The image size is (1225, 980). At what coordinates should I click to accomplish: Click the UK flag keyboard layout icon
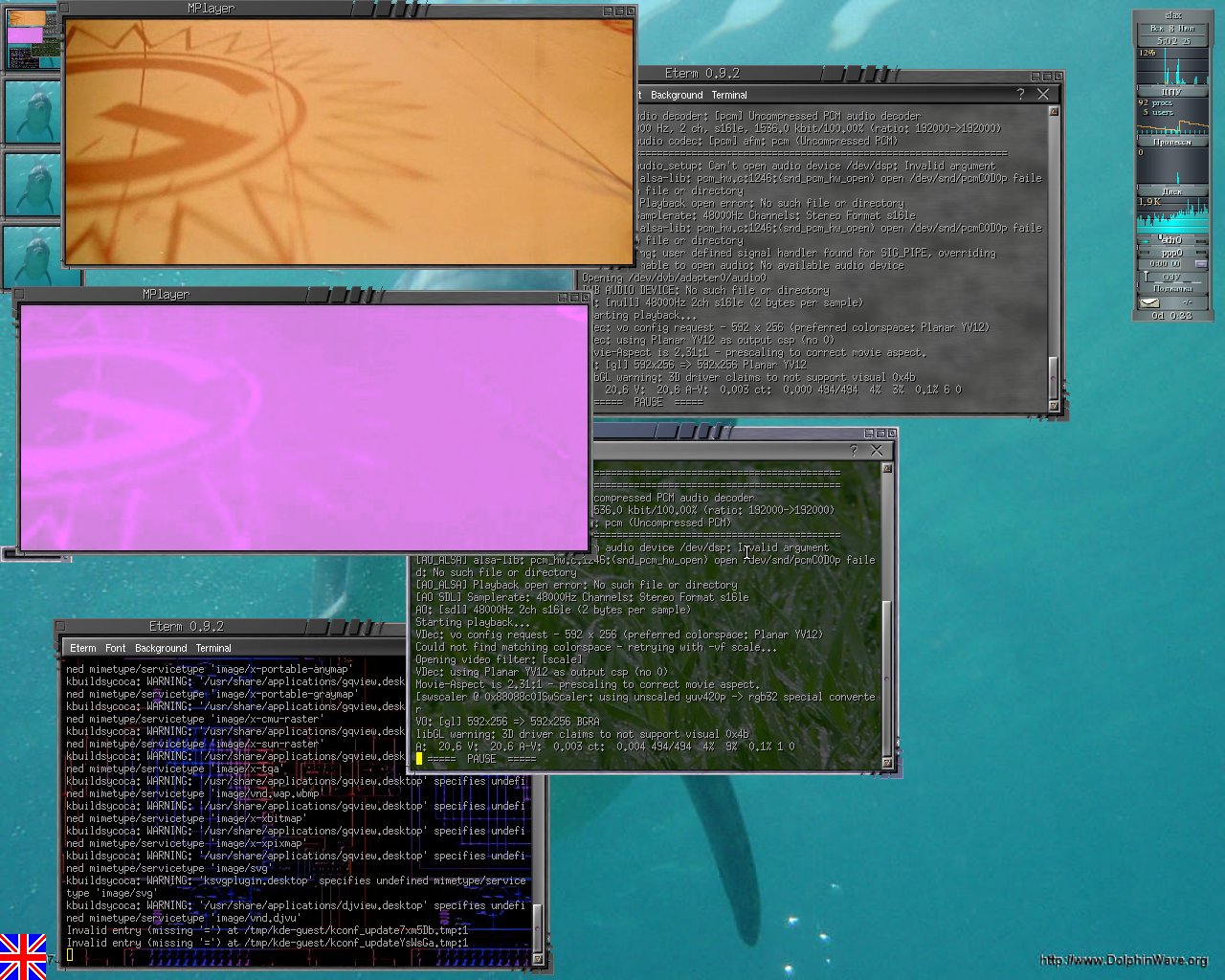click(23, 956)
